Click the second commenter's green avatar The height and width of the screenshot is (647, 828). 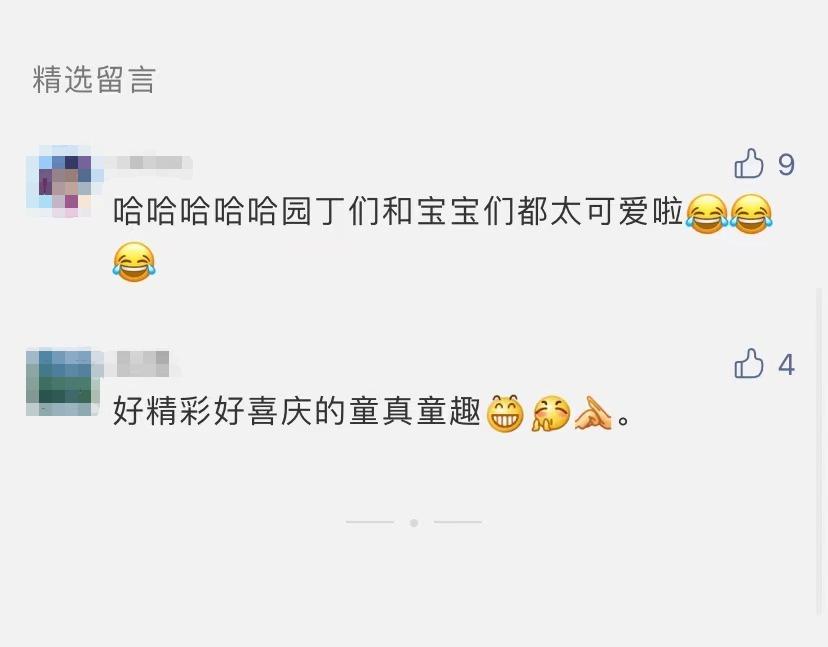pos(62,382)
